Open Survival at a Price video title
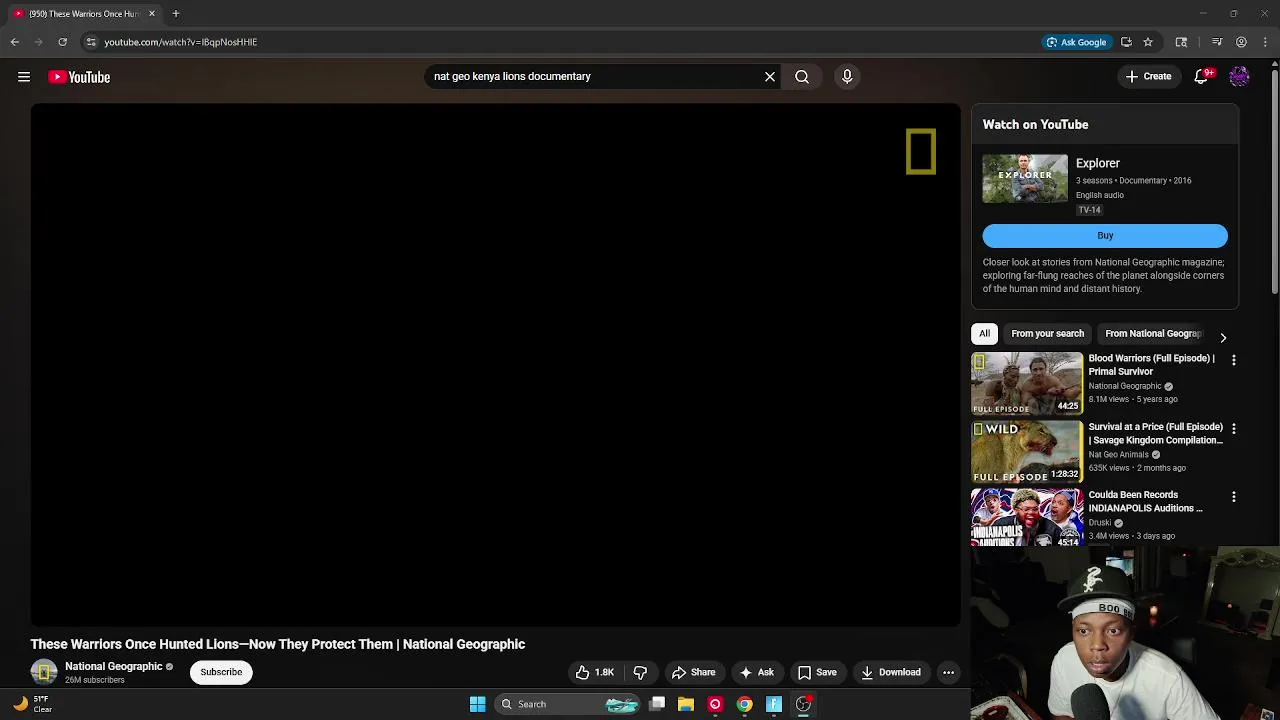Viewport: 1280px width, 720px height. [x=1155, y=433]
